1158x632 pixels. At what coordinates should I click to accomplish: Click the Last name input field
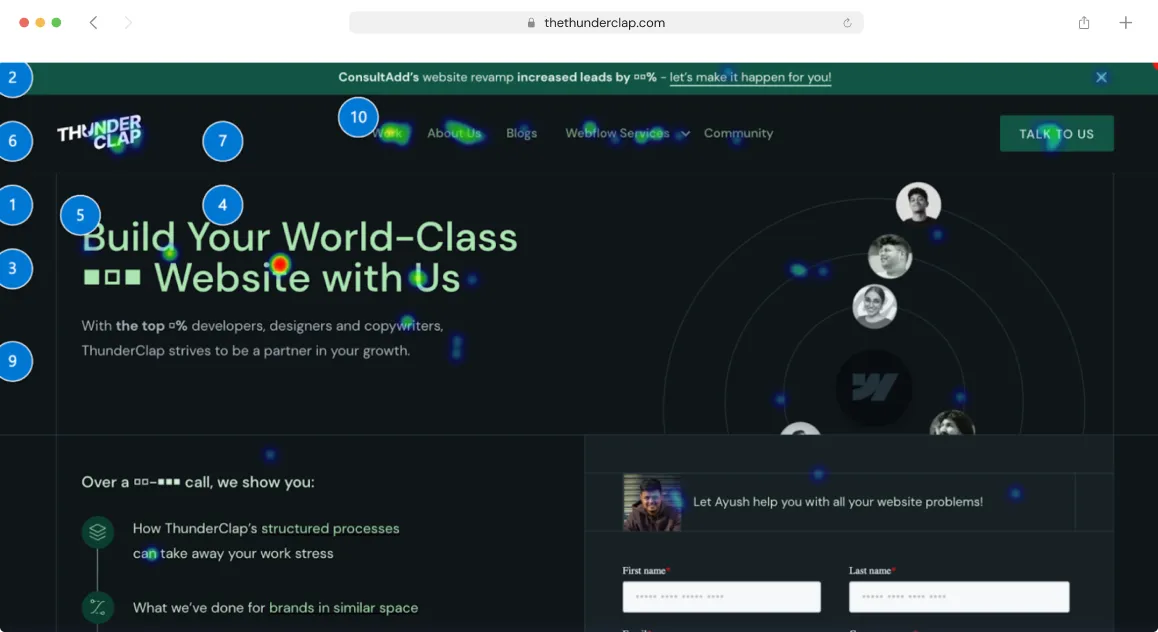[x=959, y=597]
